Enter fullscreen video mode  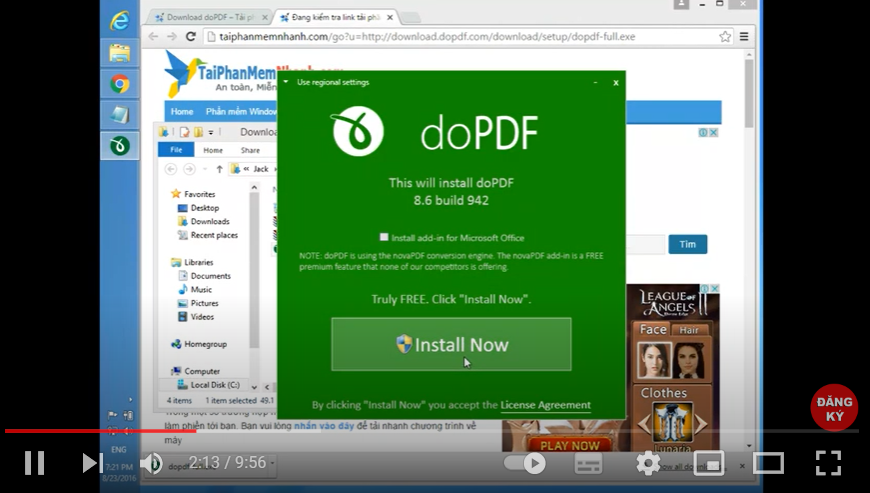click(x=828, y=463)
